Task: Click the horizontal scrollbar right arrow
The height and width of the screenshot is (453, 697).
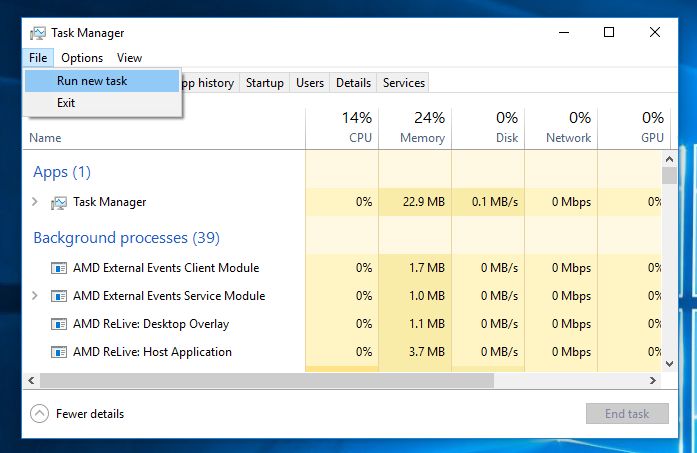Action: tap(654, 381)
